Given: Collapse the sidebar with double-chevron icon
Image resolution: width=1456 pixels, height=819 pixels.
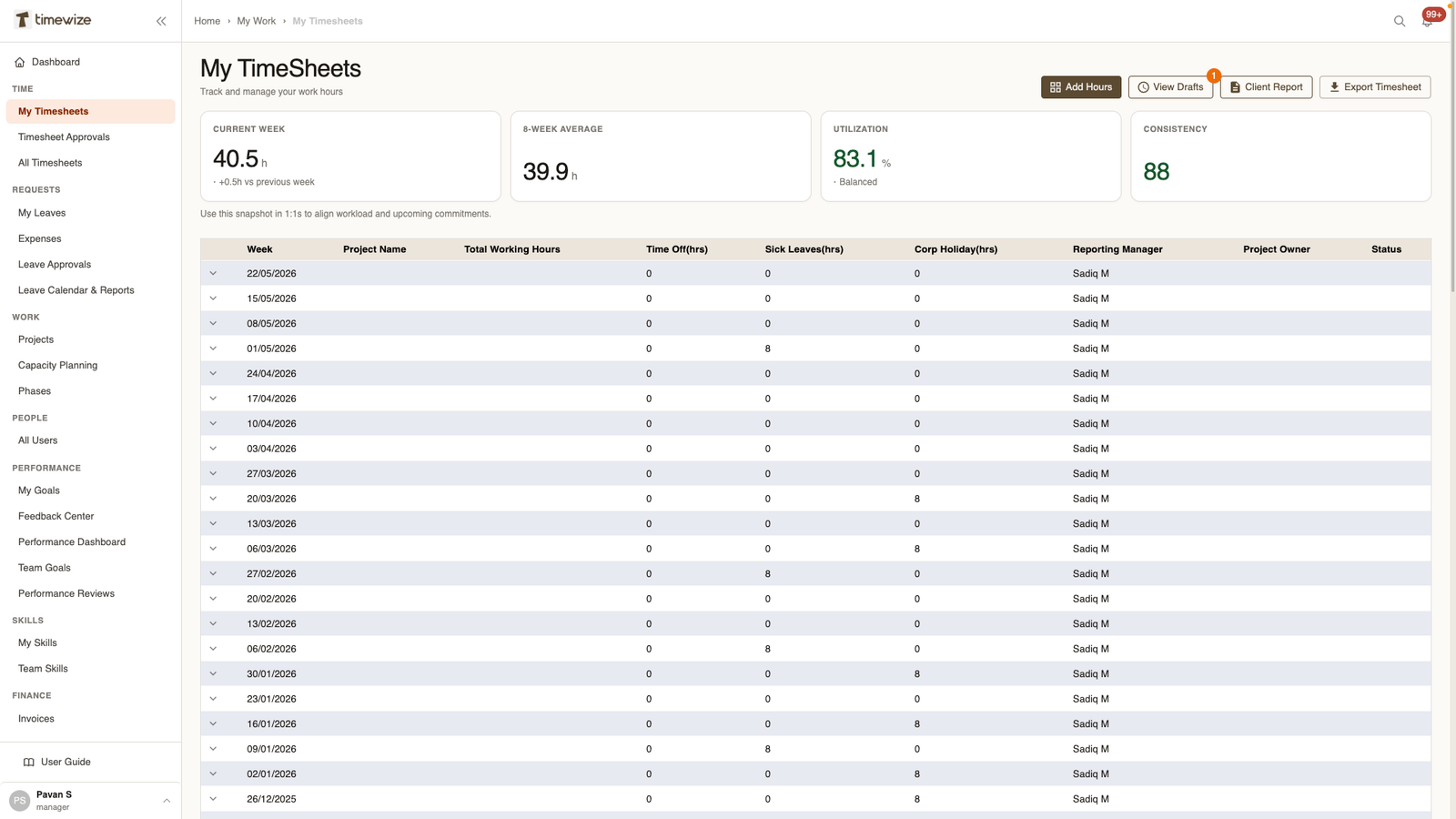Looking at the screenshot, I should (x=161, y=21).
